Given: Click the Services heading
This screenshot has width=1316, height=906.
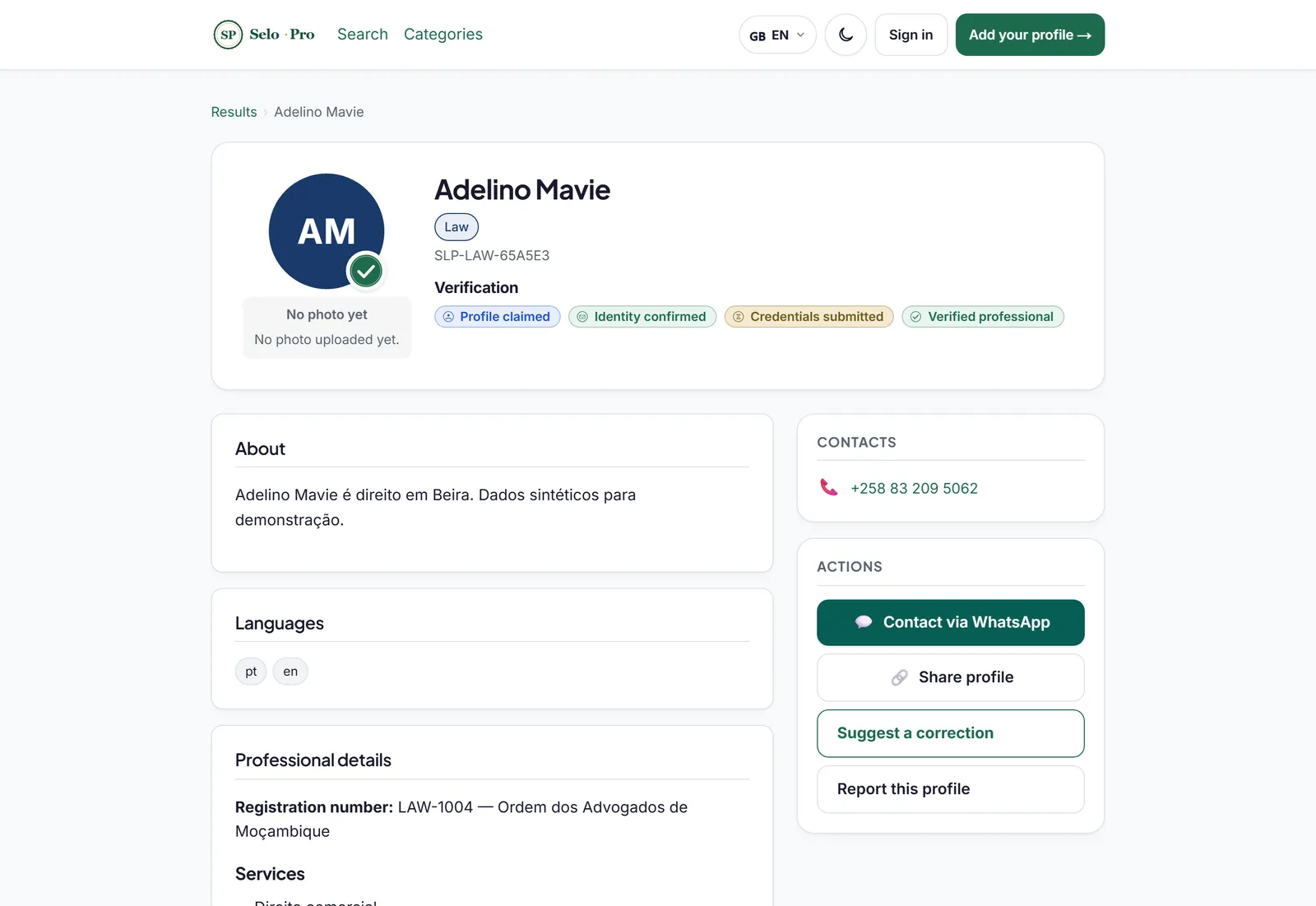Looking at the screenshot, I should [270, 874].
